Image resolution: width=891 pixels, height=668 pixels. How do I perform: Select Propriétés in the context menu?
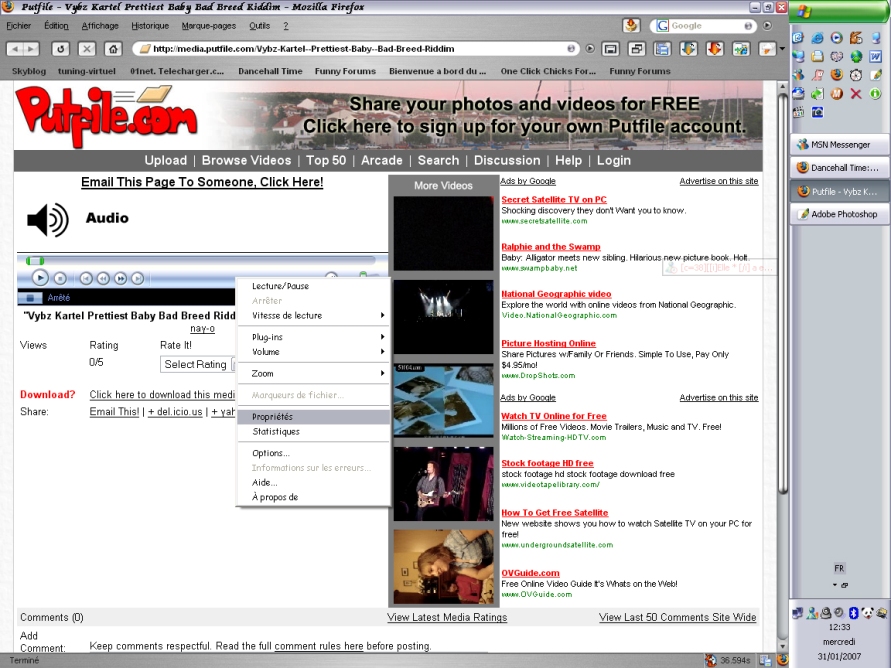pyautogui.click(x=313, y=416)
